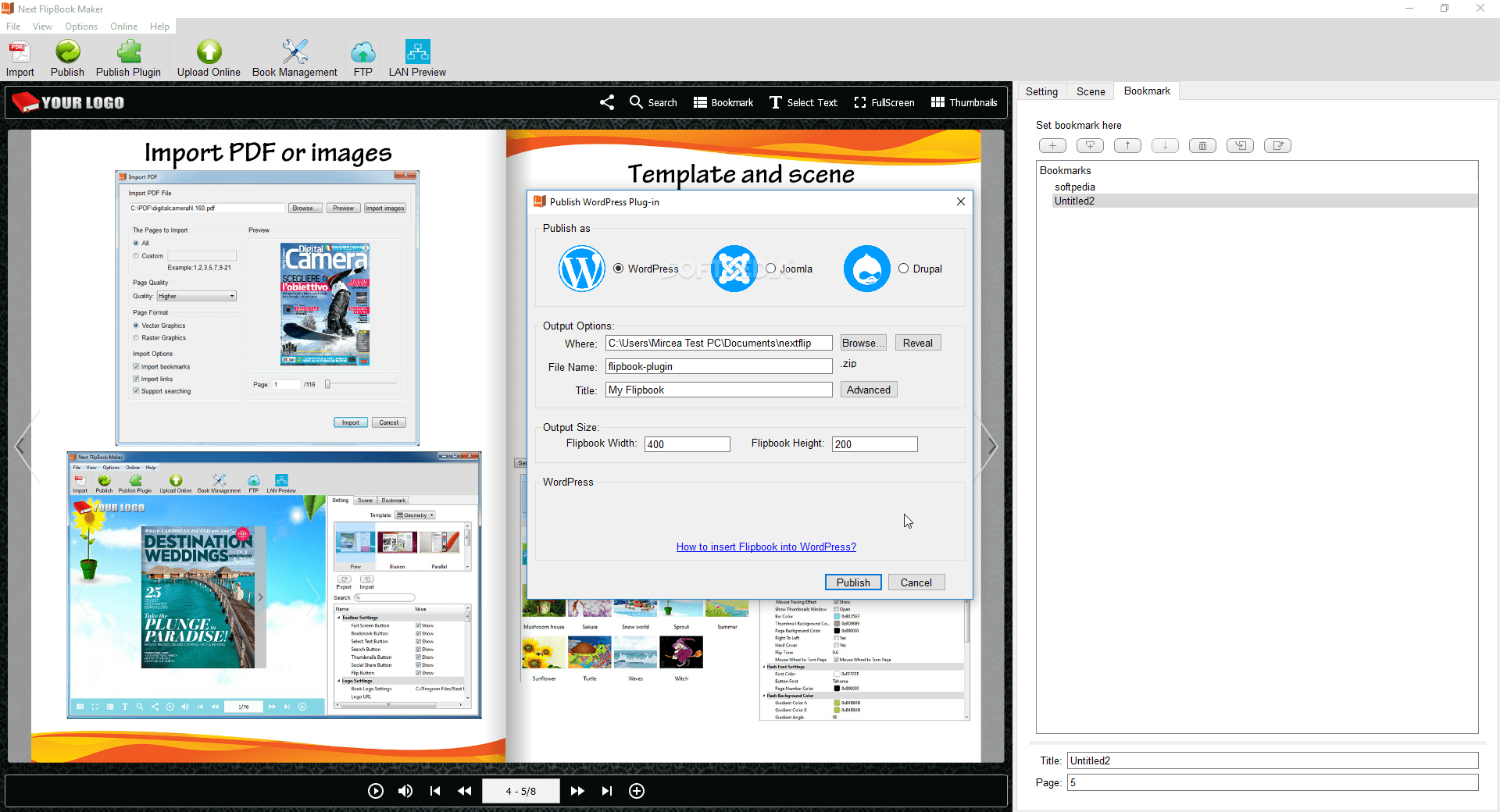The width and height of the screenshot is (1500, 812).
Task: Click the Title field in dialog
Action: pyautogui.click(x=719, y=390)
